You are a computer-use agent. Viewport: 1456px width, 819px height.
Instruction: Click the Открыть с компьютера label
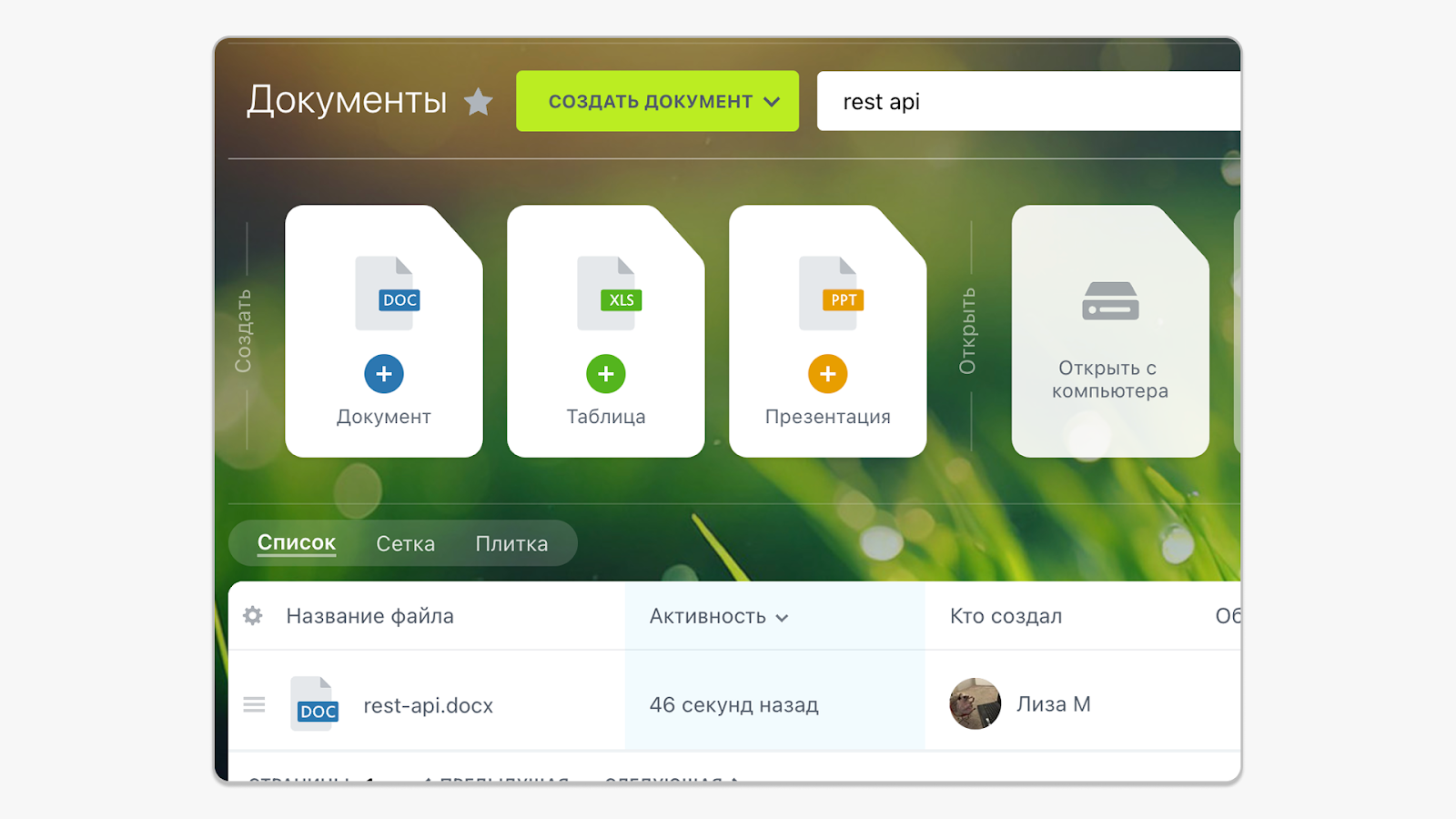(x=1110, y=379)
